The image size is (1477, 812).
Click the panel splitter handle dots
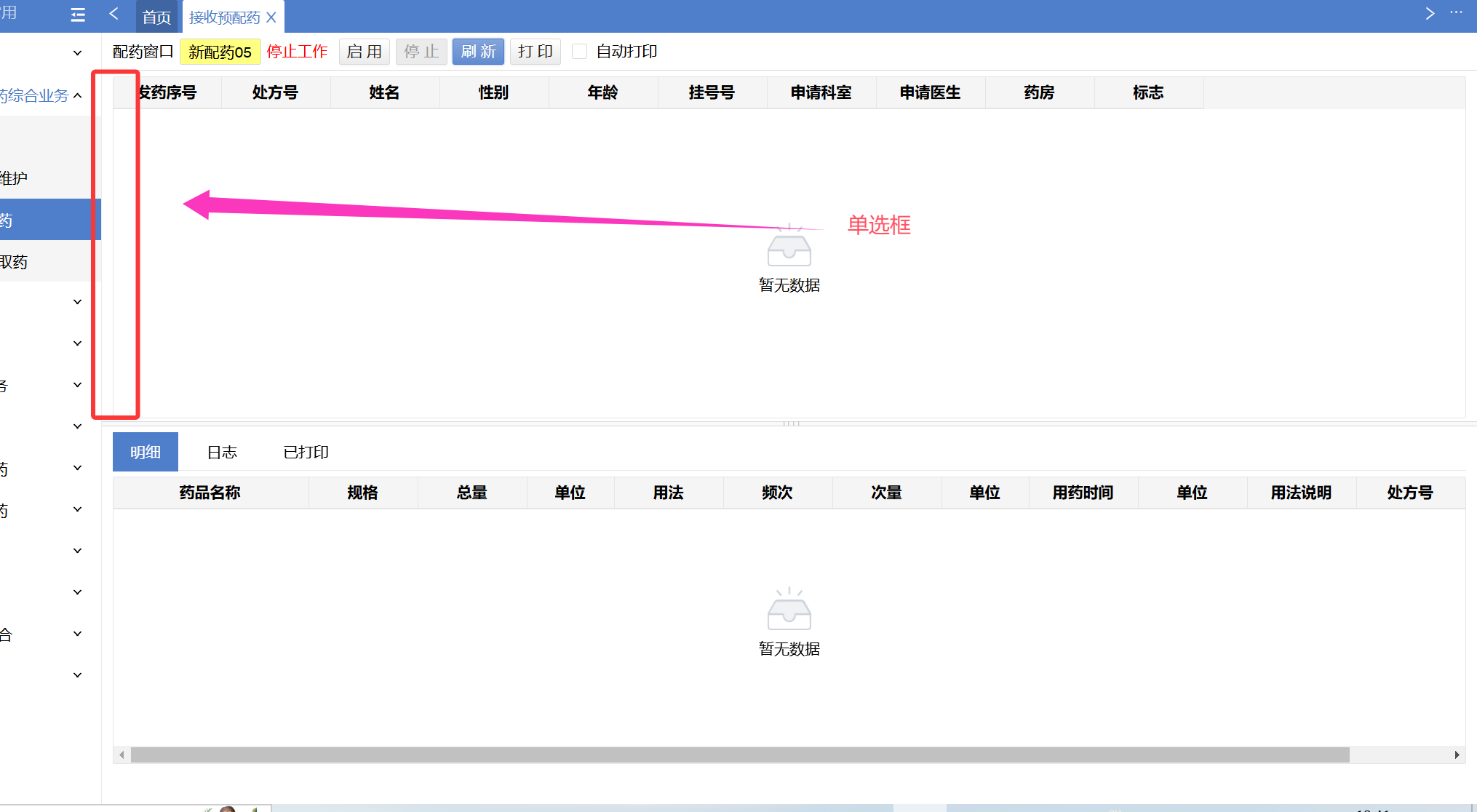point(791,423)
